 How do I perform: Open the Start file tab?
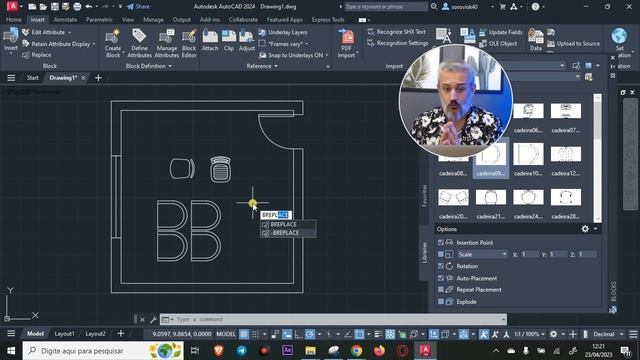[32, 78]
